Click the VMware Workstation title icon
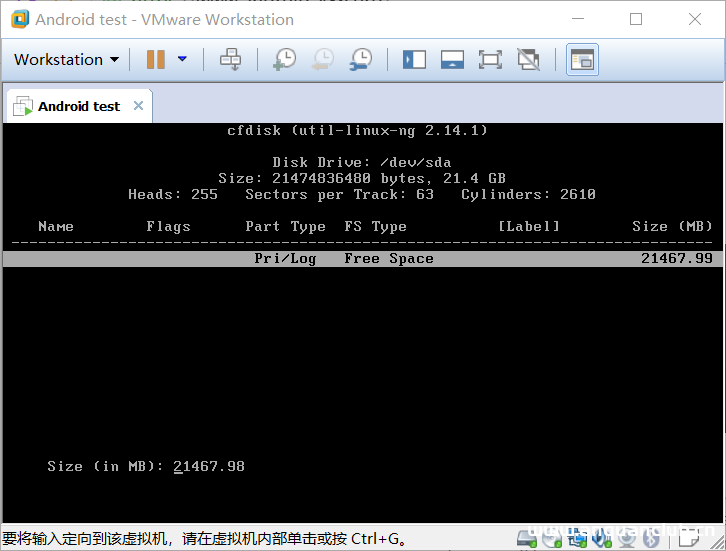The image size is (726, 551). click(x=20, y=19)
